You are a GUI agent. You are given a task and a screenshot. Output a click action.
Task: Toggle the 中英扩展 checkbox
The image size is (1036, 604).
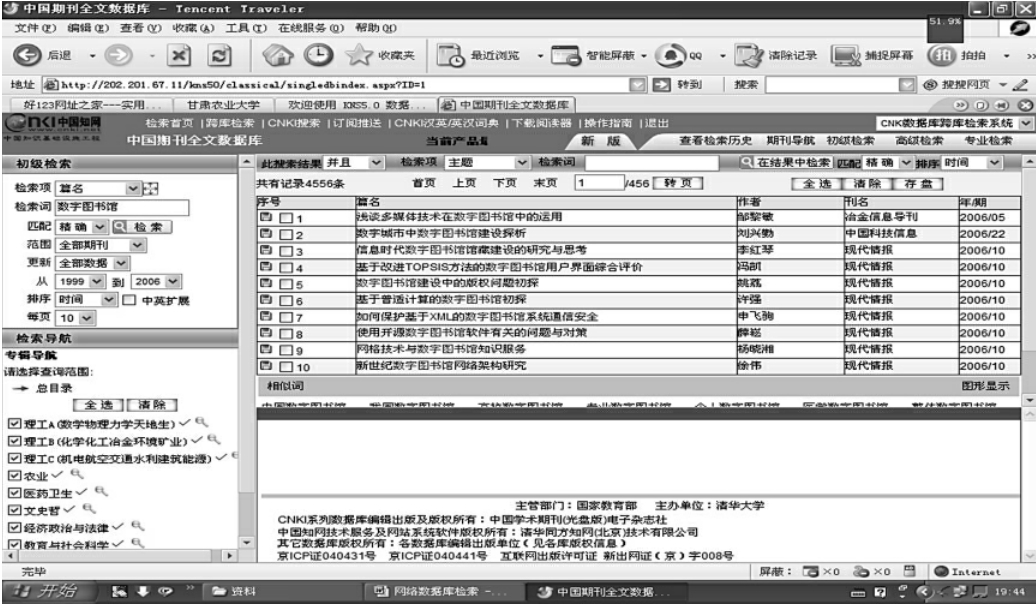pyautogui.click(x=130, y=300)
